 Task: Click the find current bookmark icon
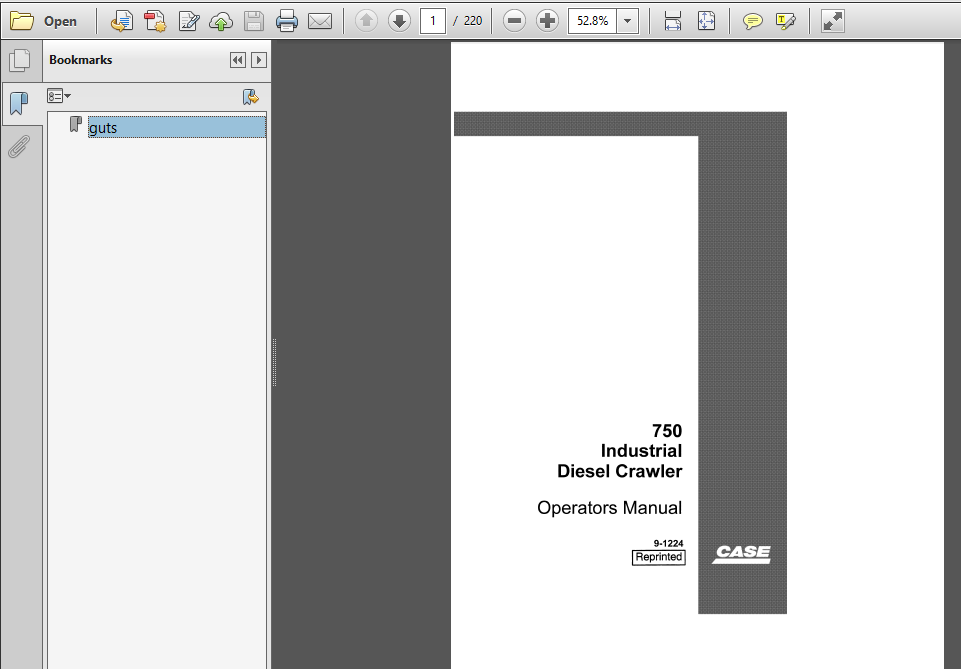(251, 97)
